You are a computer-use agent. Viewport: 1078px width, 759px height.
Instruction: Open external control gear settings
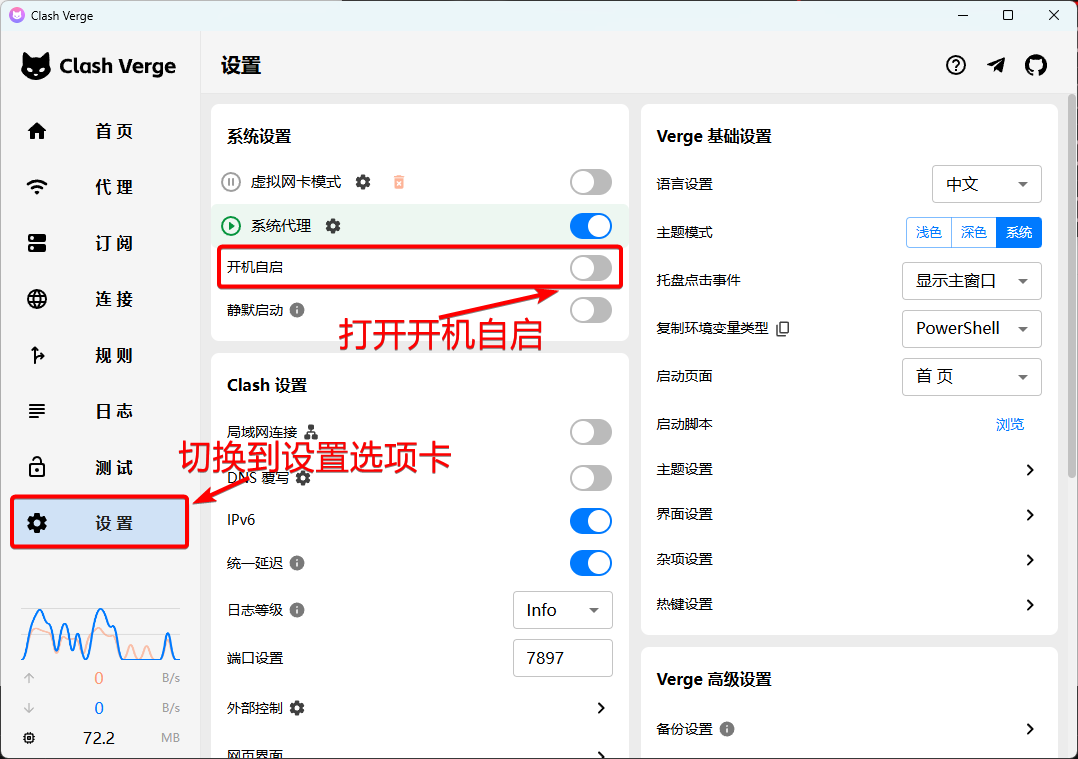click(297, 708)
